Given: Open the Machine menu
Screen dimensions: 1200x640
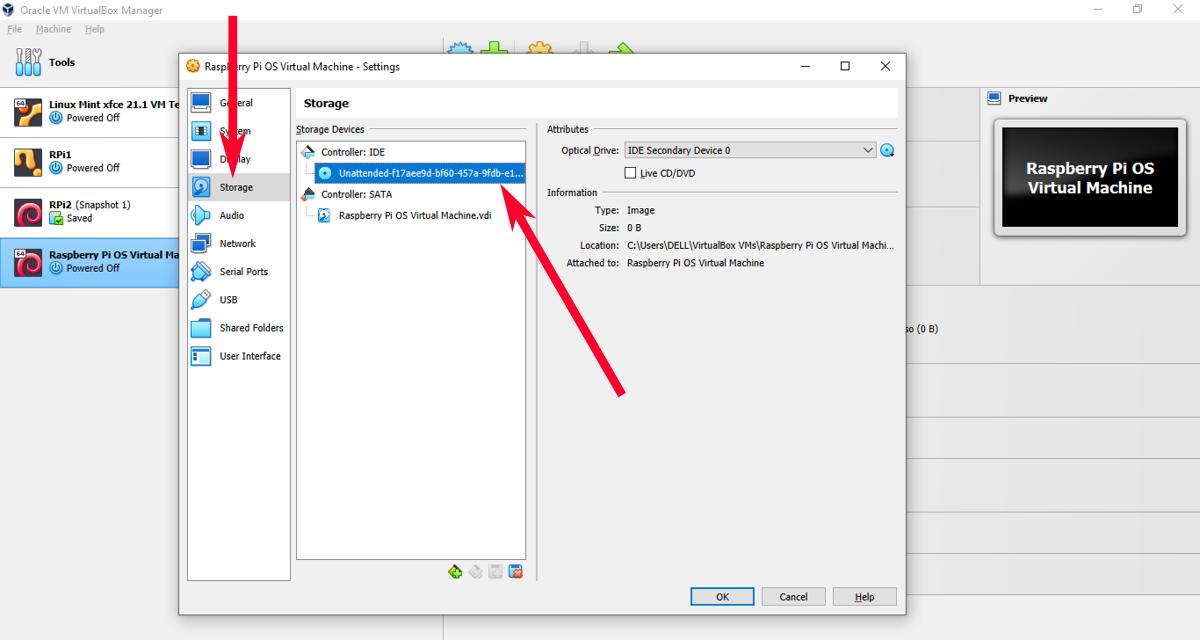Looking at the screenshot, I should tap(53, 29).
